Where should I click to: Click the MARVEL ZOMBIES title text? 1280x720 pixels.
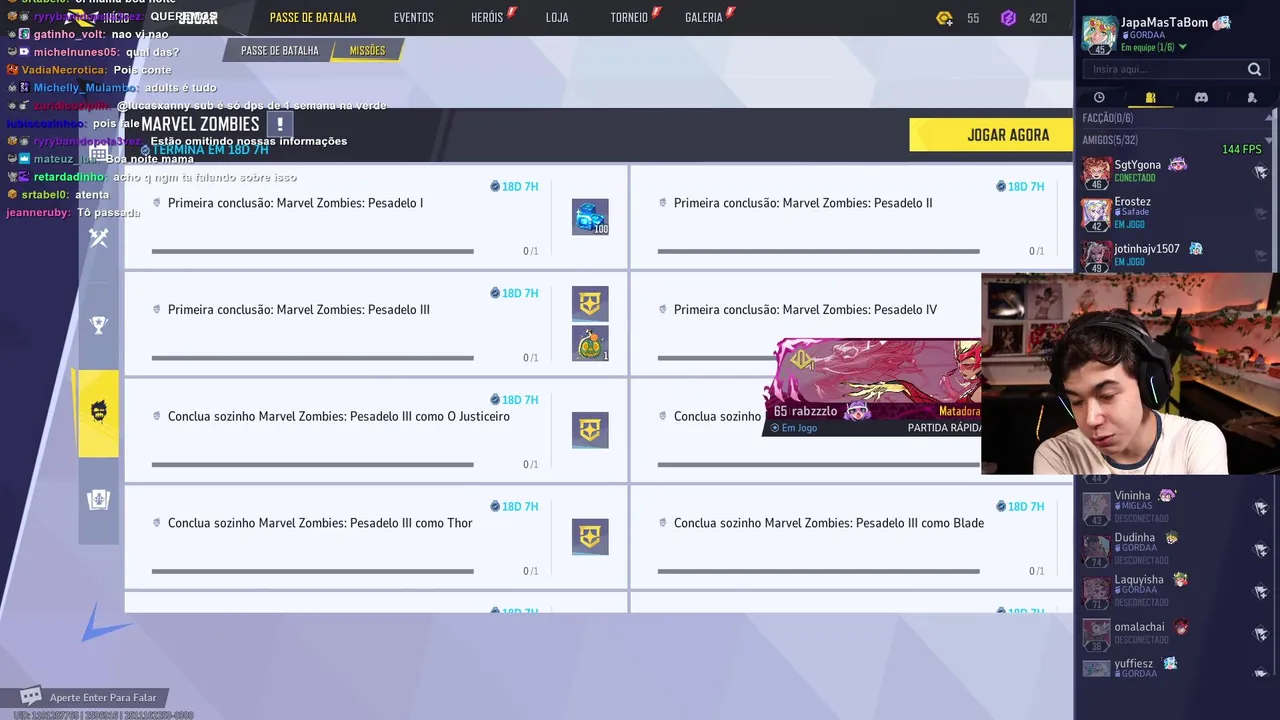coord(200,124)
